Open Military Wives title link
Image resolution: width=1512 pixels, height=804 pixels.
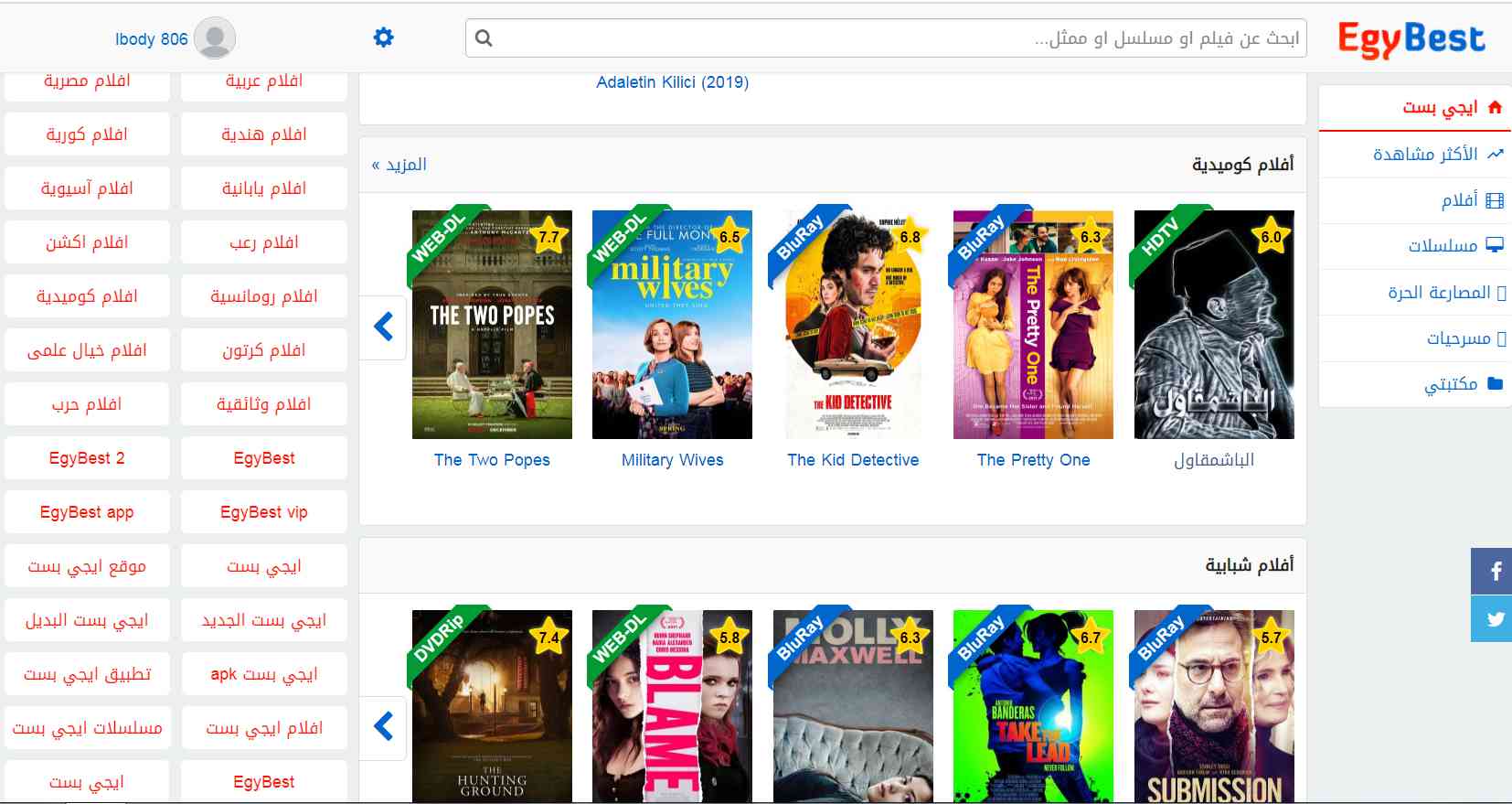tap(672, 460)
